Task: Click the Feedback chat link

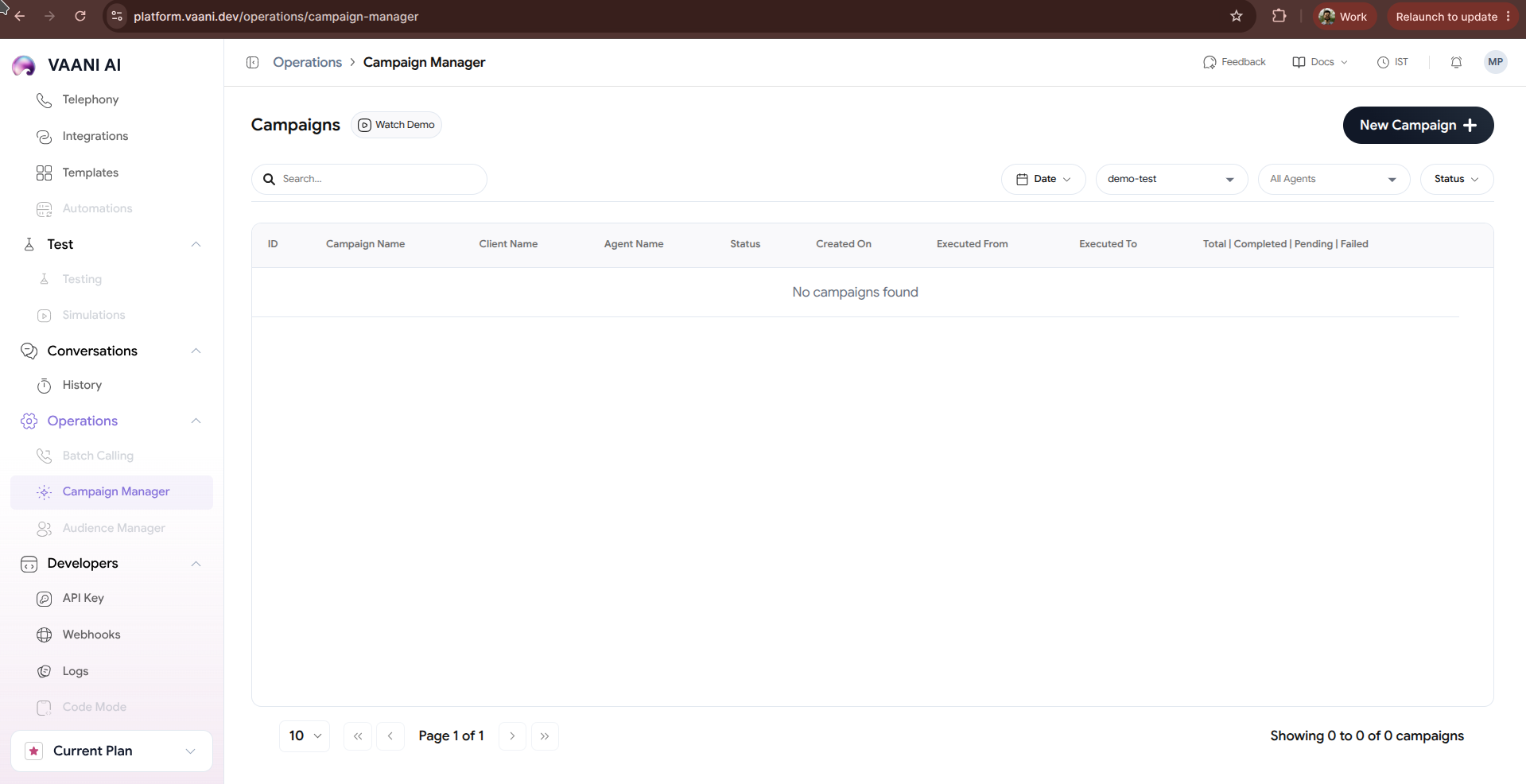Action: point(1234,62)
